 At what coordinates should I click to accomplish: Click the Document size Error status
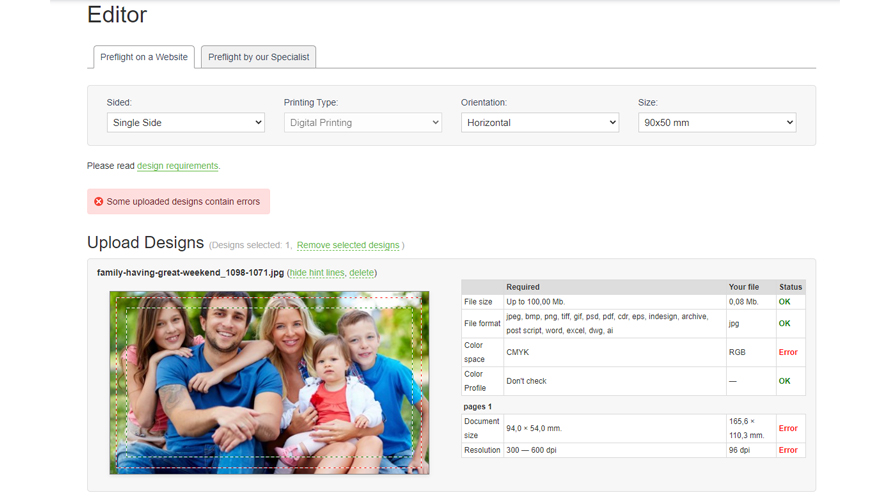(788, 428)
